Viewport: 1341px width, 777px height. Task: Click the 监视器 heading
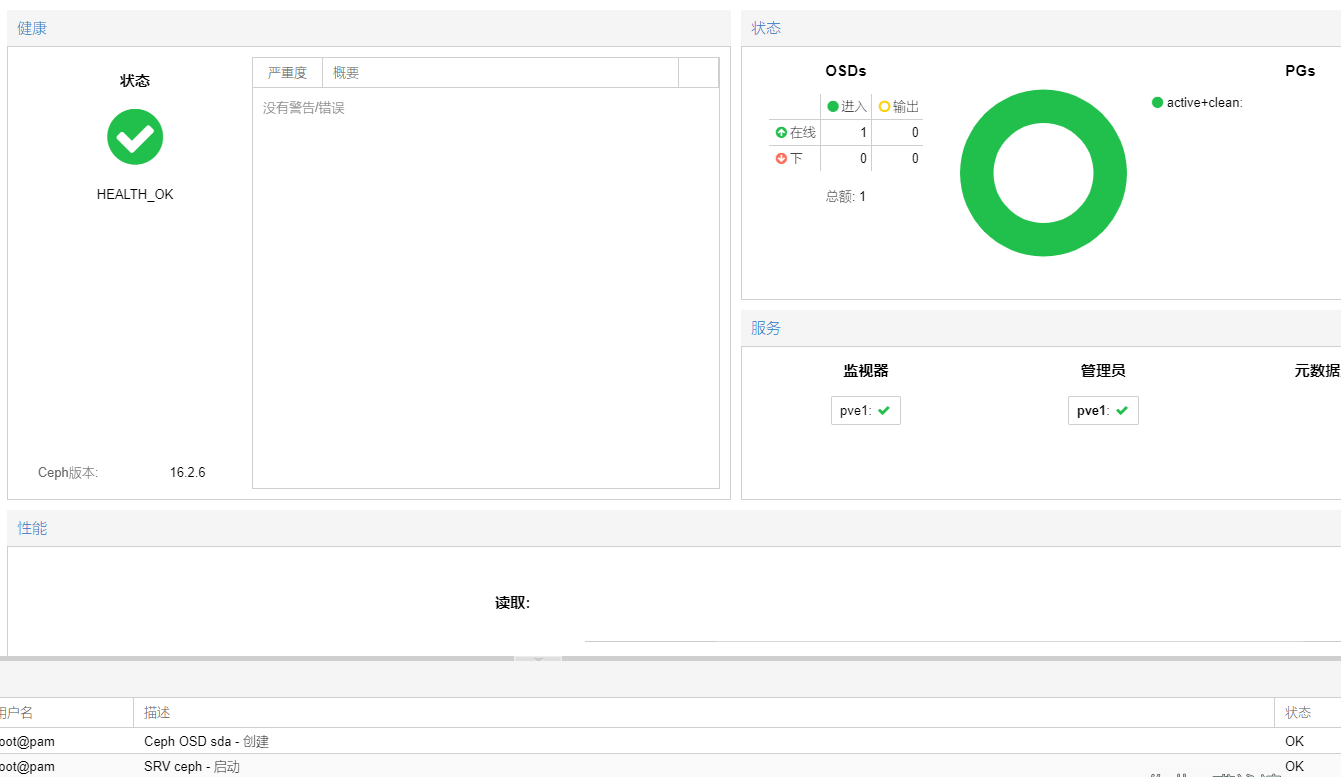[866, 371]
